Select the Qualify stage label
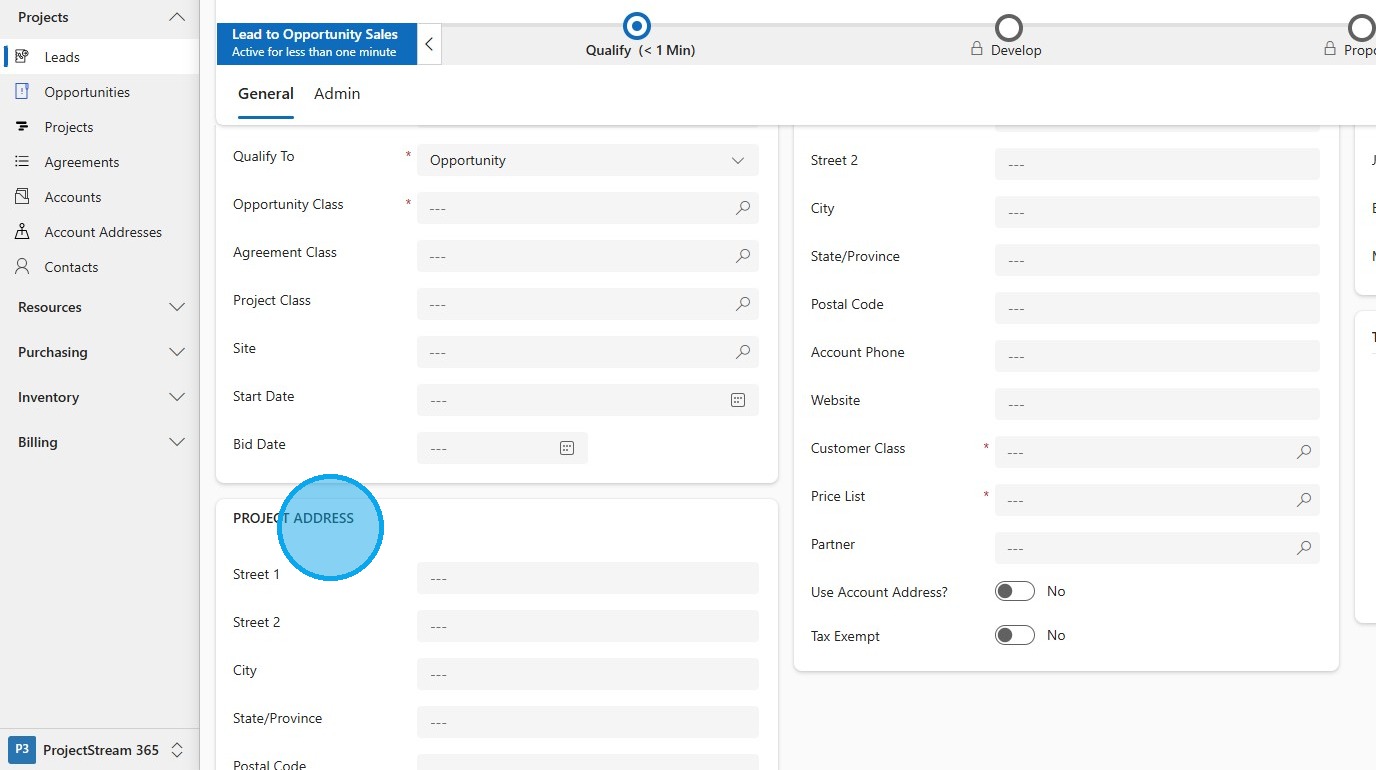 [640, 51]
